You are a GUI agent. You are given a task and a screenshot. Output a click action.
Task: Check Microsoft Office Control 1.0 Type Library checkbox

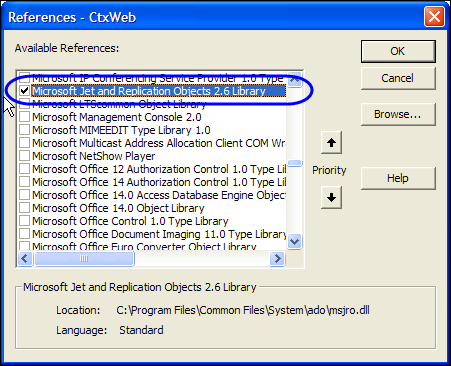pyautogui.click(x=24, y=221)
